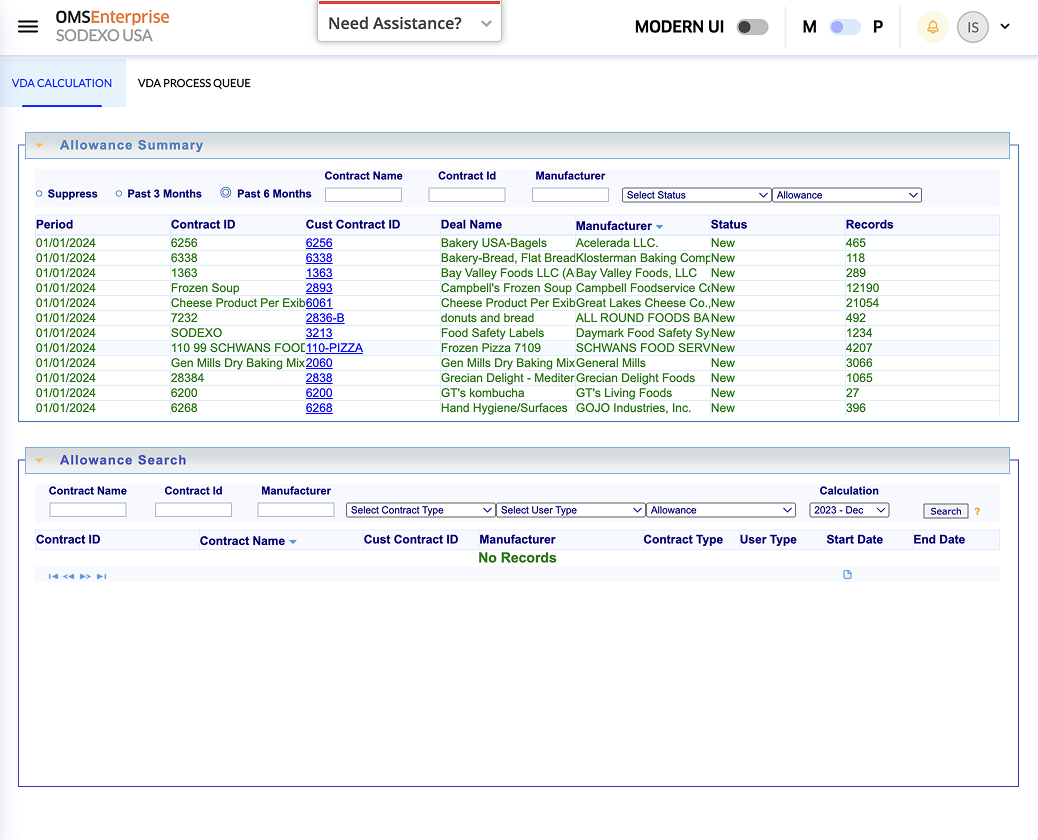Viewport: 1038px width, 840px height.
Task: Toggle the Modern UI switch
Action: click(x=753, y=27)
